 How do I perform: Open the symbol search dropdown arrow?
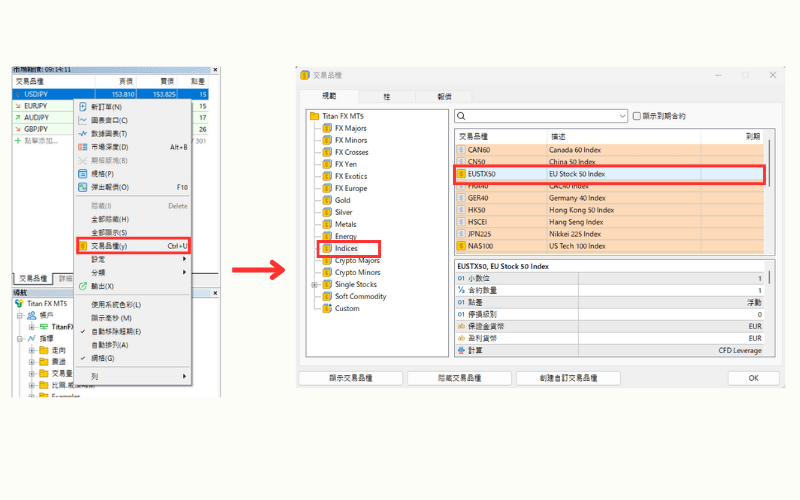(622, 116)
